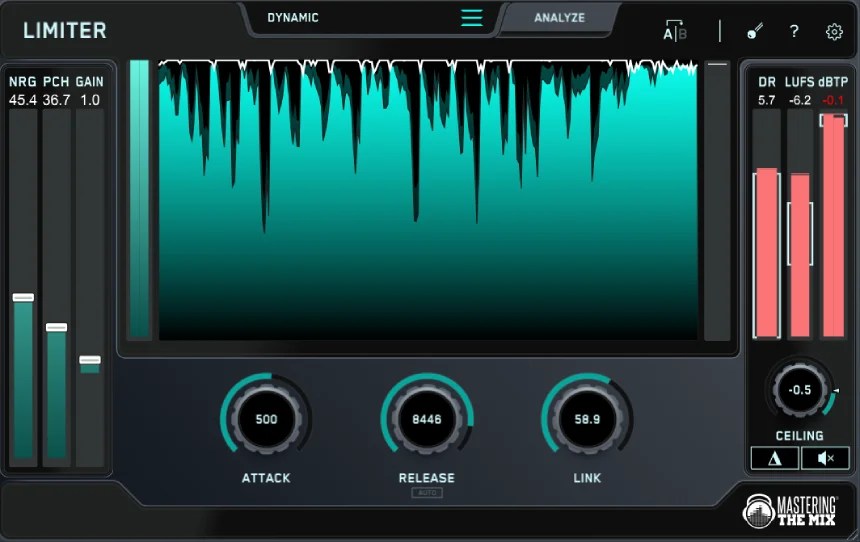The height and width of the screenshot is (542, 860).
Task: Click the ANALYZE tab
Action: (559, 18)
